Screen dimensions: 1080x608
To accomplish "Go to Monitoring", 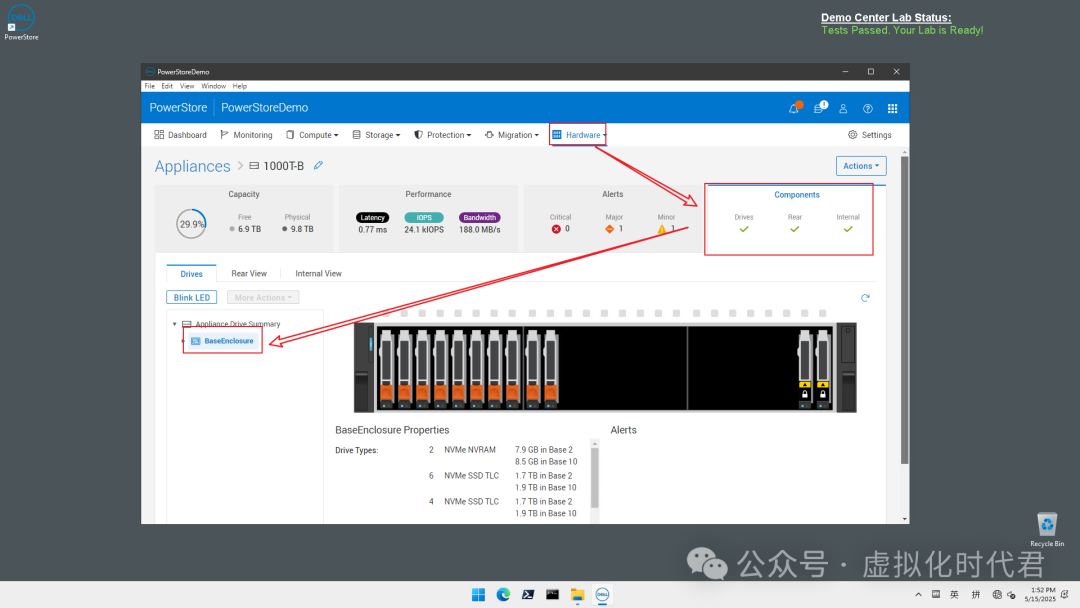I will (246, 135).
